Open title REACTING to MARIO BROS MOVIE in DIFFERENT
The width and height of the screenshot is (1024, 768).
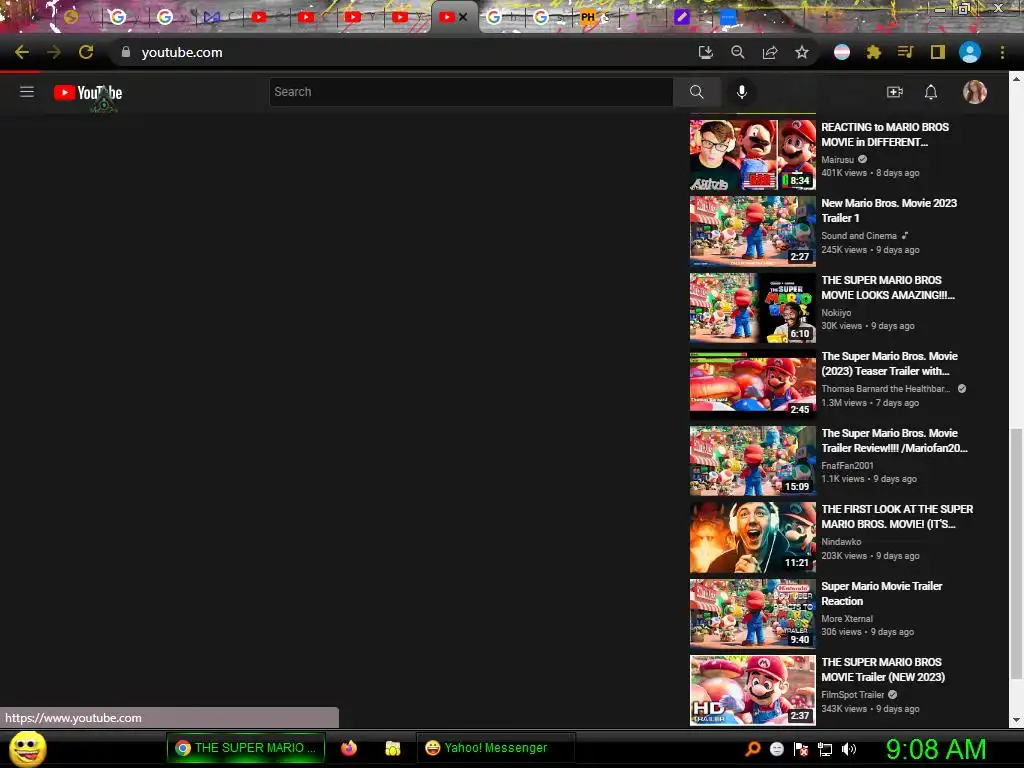(x=885, y=135)
